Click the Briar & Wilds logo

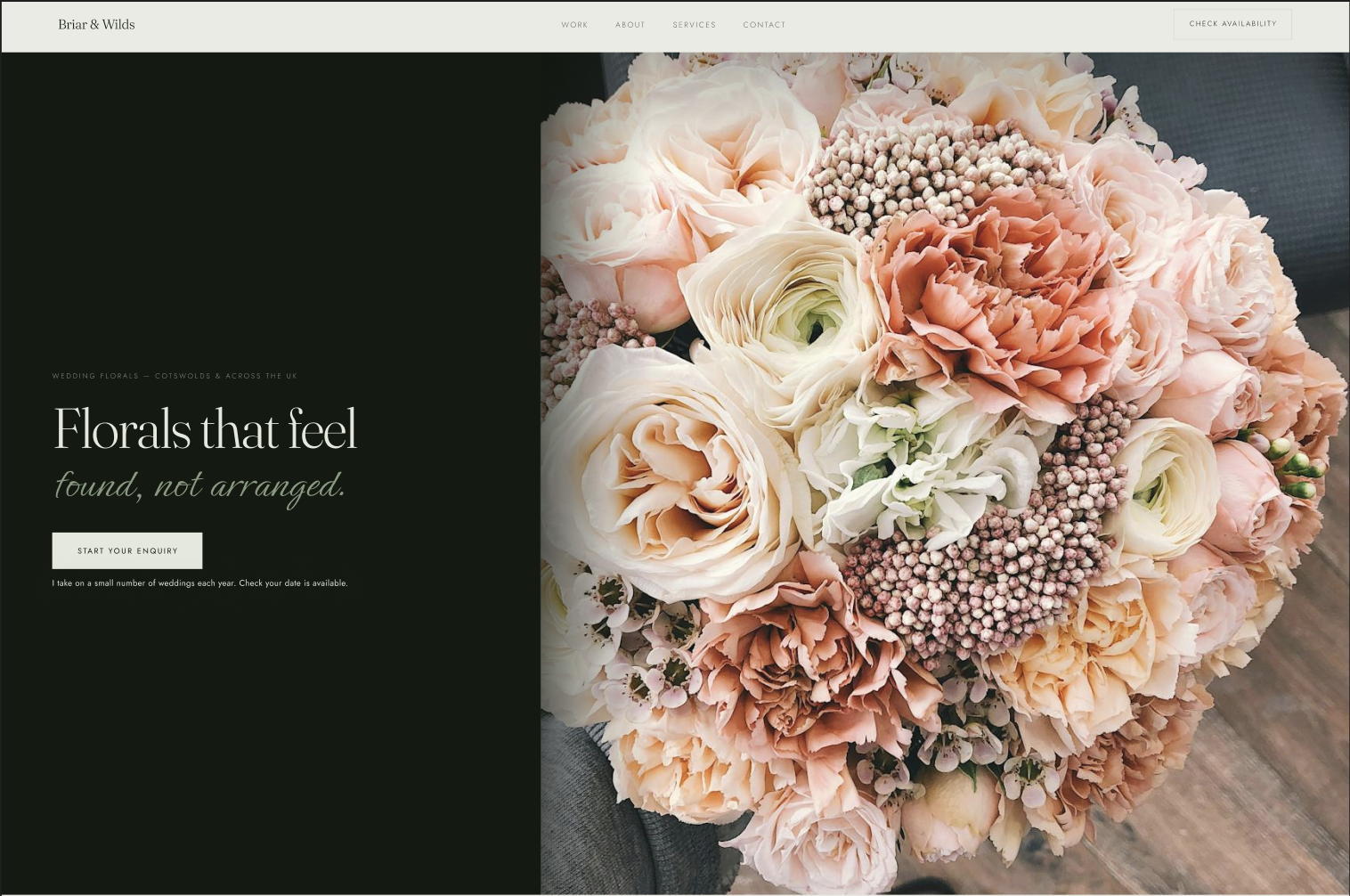[x=96, y=25]
